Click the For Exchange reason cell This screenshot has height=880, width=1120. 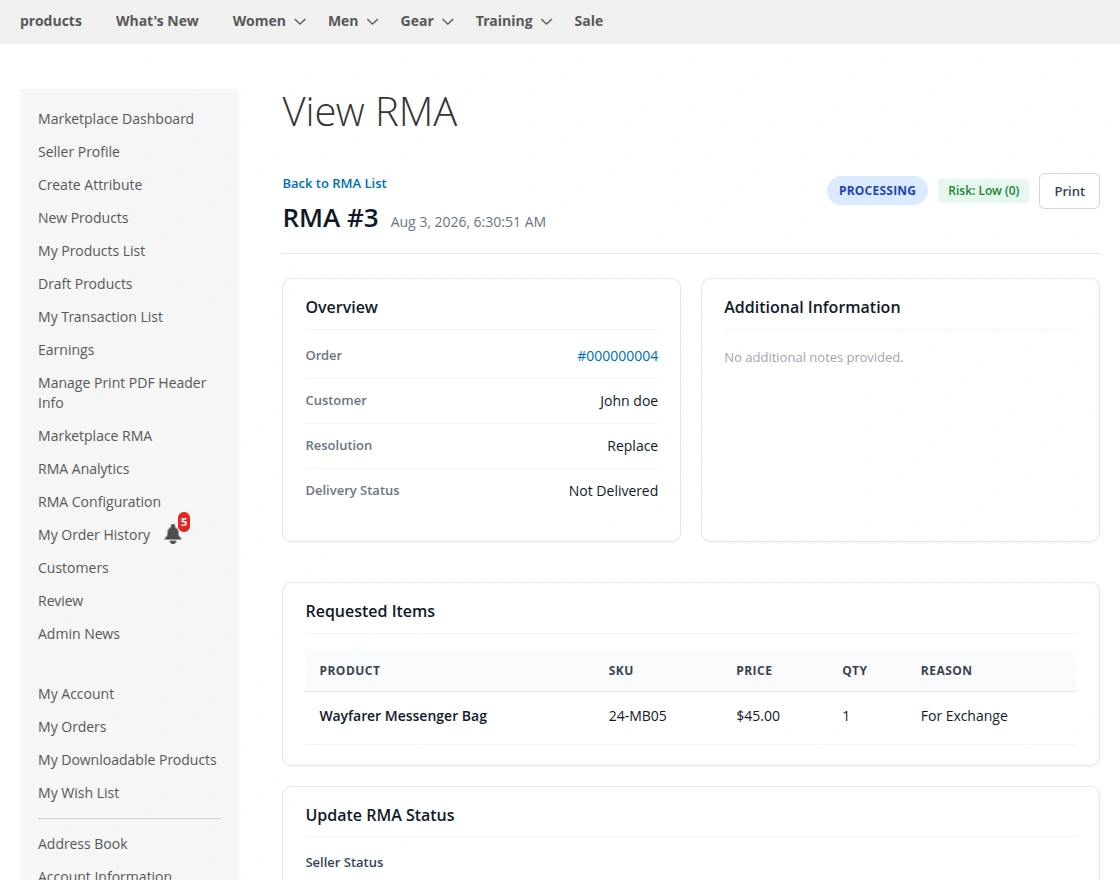point(964,716)
